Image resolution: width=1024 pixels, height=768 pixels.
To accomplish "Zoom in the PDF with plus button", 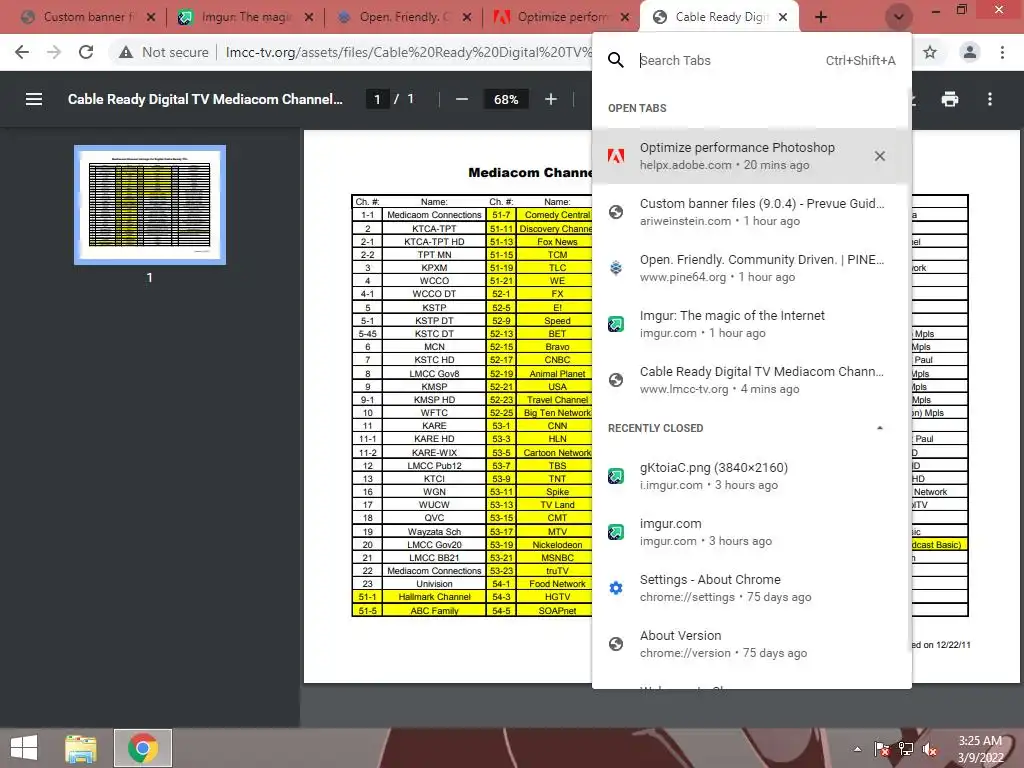I will [551, 99].
